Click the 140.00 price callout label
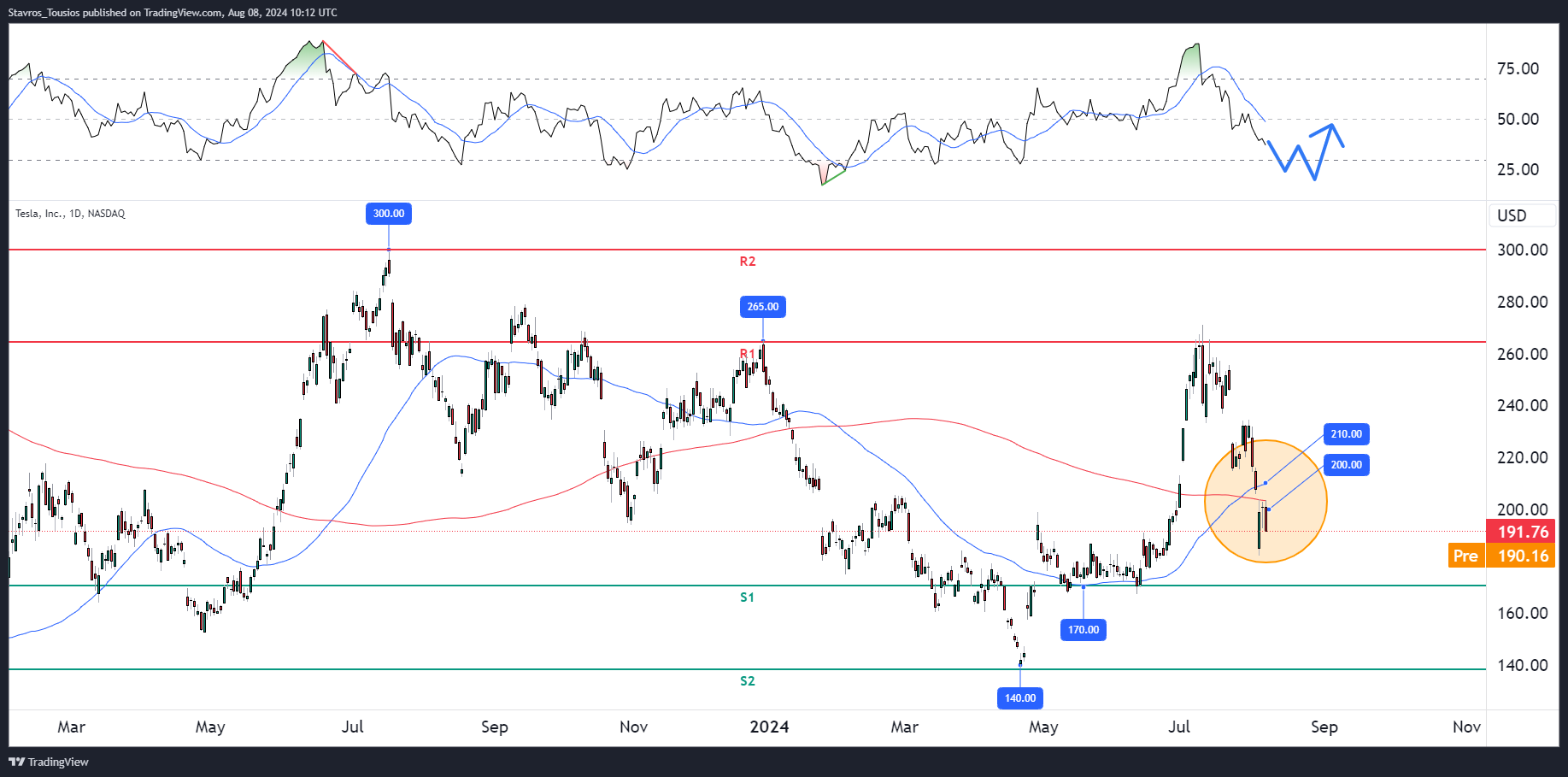 1020,698
